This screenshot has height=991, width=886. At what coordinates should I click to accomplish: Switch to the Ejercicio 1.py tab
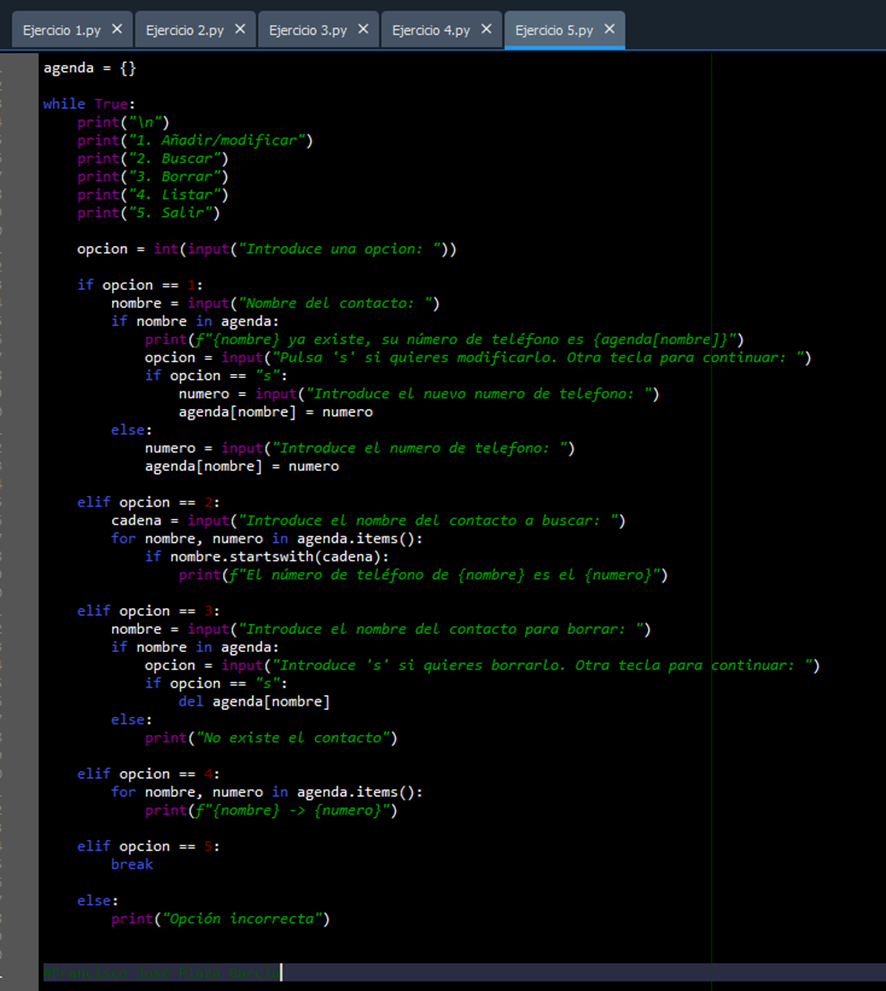(x=62, y=30)
